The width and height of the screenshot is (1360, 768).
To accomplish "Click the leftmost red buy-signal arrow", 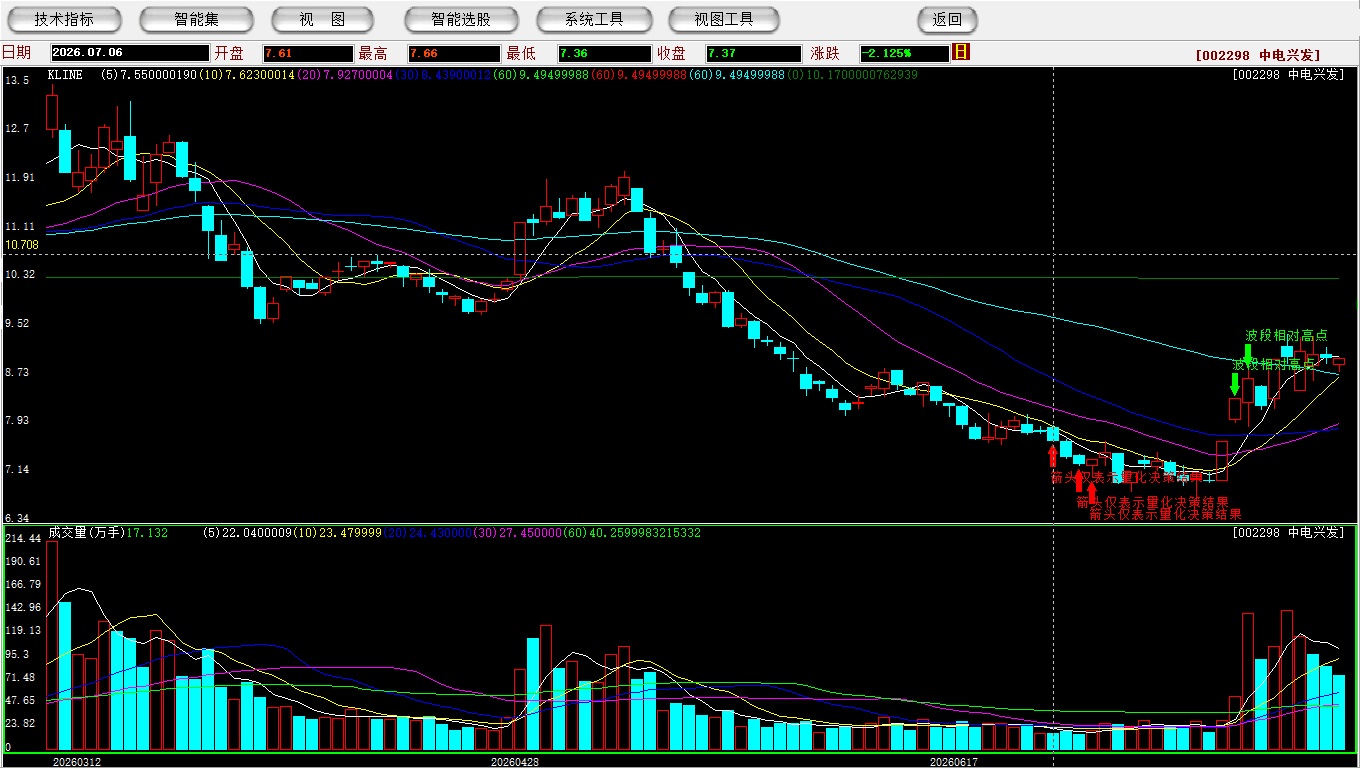I will tap(1052, 456).
